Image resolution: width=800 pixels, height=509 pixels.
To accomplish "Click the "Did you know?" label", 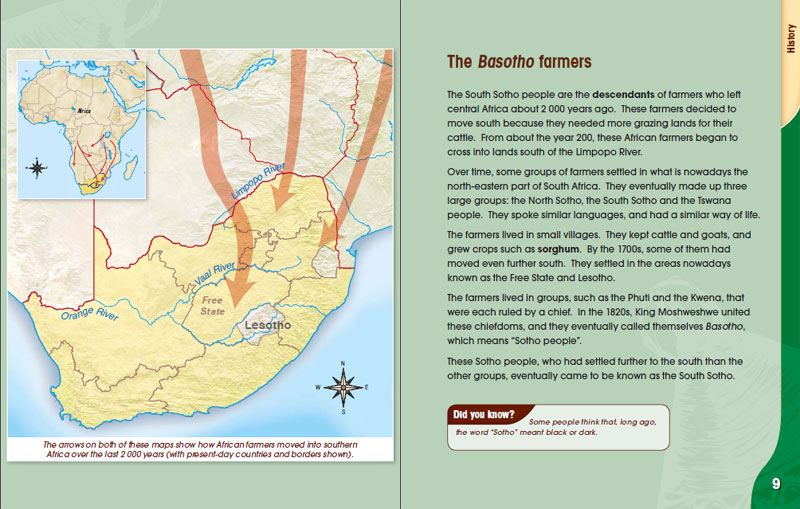I will coord(484,414).
